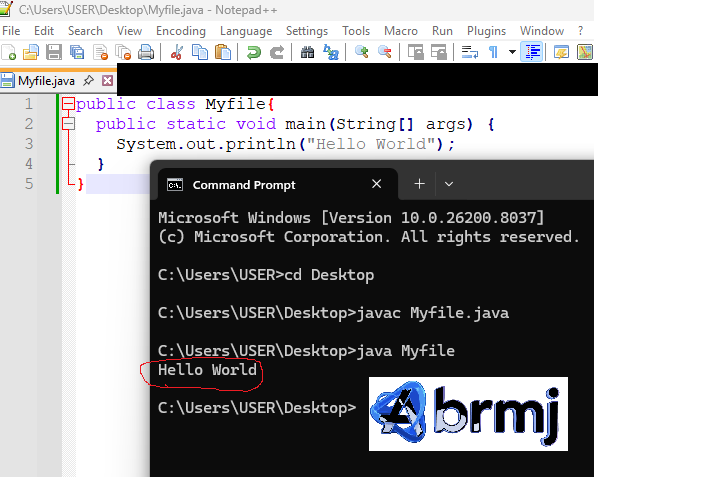Toggle show all characters pilcrow icon

[x=492, y=52]
